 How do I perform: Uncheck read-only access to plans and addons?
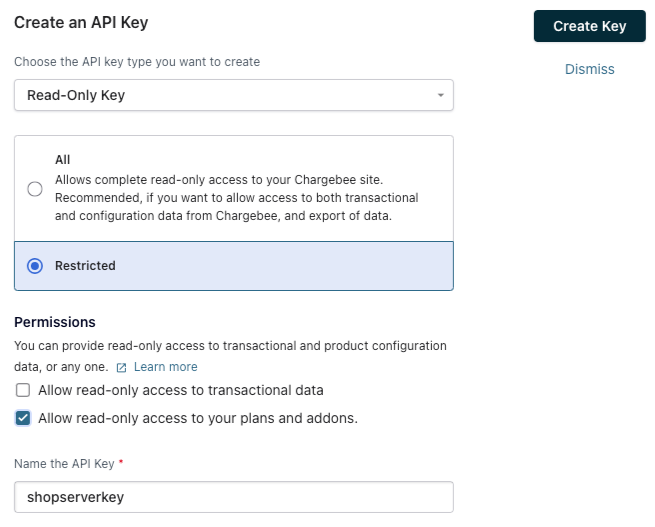point(23,418)
